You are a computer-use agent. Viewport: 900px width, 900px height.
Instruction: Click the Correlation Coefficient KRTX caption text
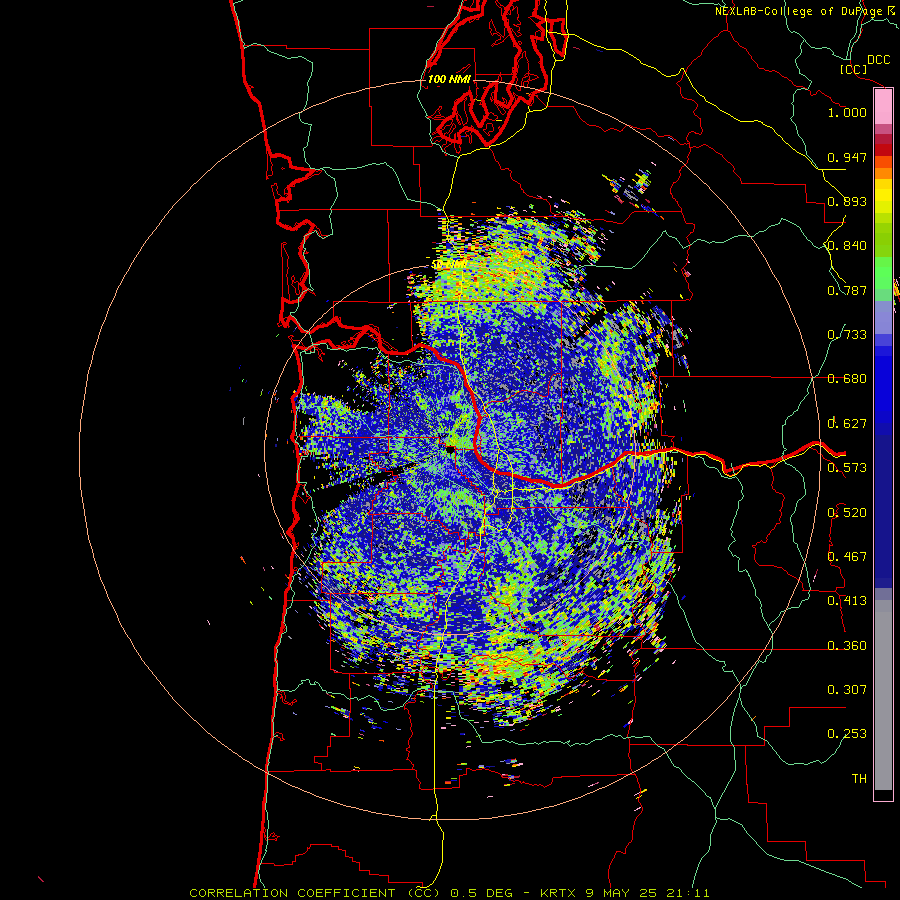click(449, 893)
